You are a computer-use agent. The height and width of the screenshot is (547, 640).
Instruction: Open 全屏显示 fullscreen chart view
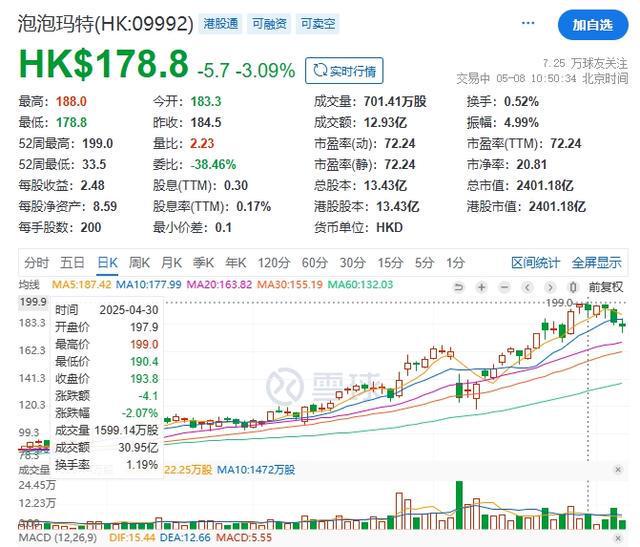[x=596, y=262]
